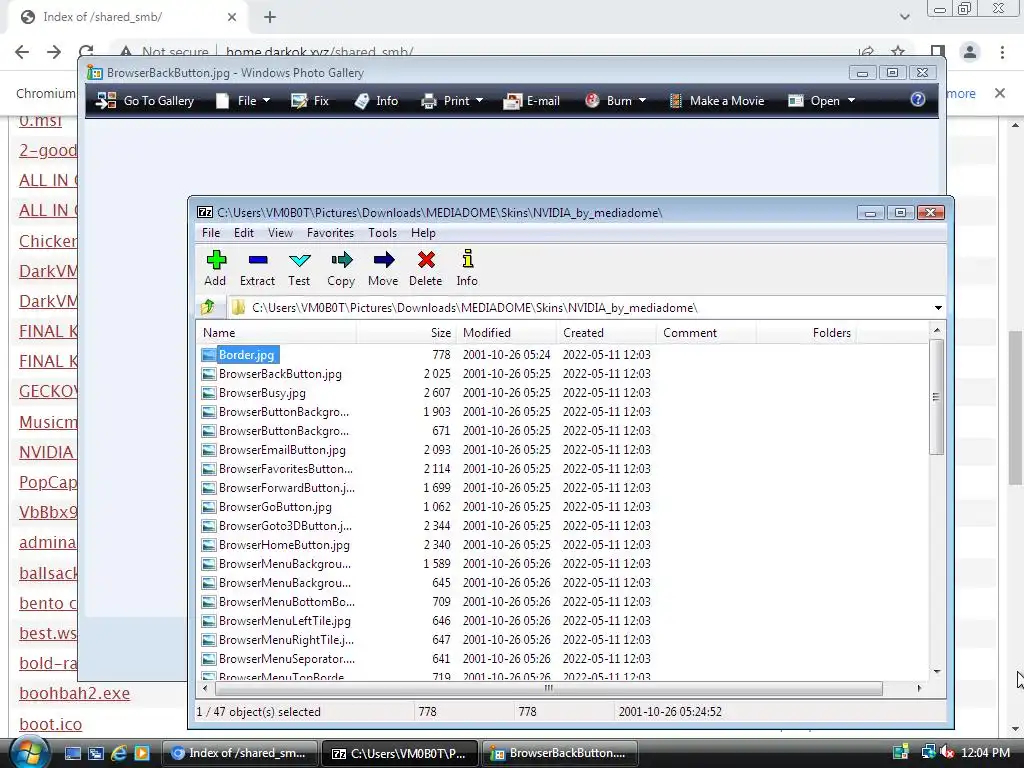Open the 7-Zip Edit menu
Image resolution: width=1024 pixels, height=768 pixels.
(244, 232)
